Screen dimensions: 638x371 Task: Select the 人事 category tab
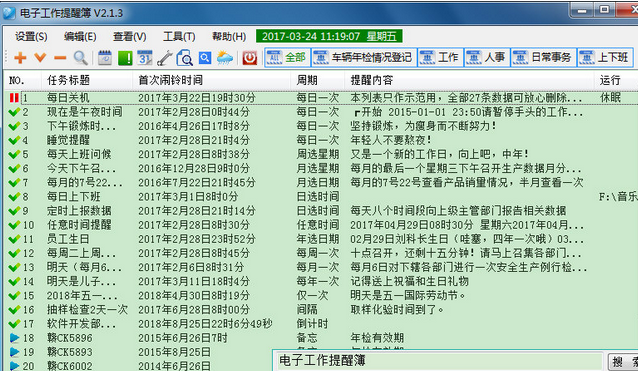487,57
